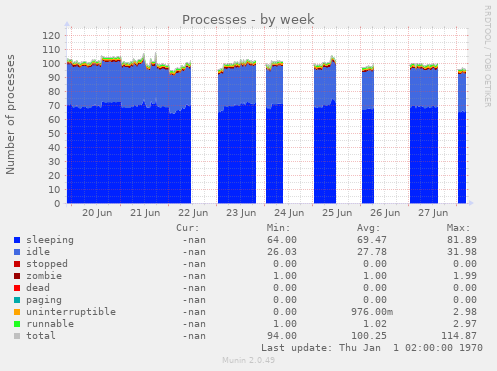
Task: Click the 'Avg:' column header
Action: click(368, 228)
